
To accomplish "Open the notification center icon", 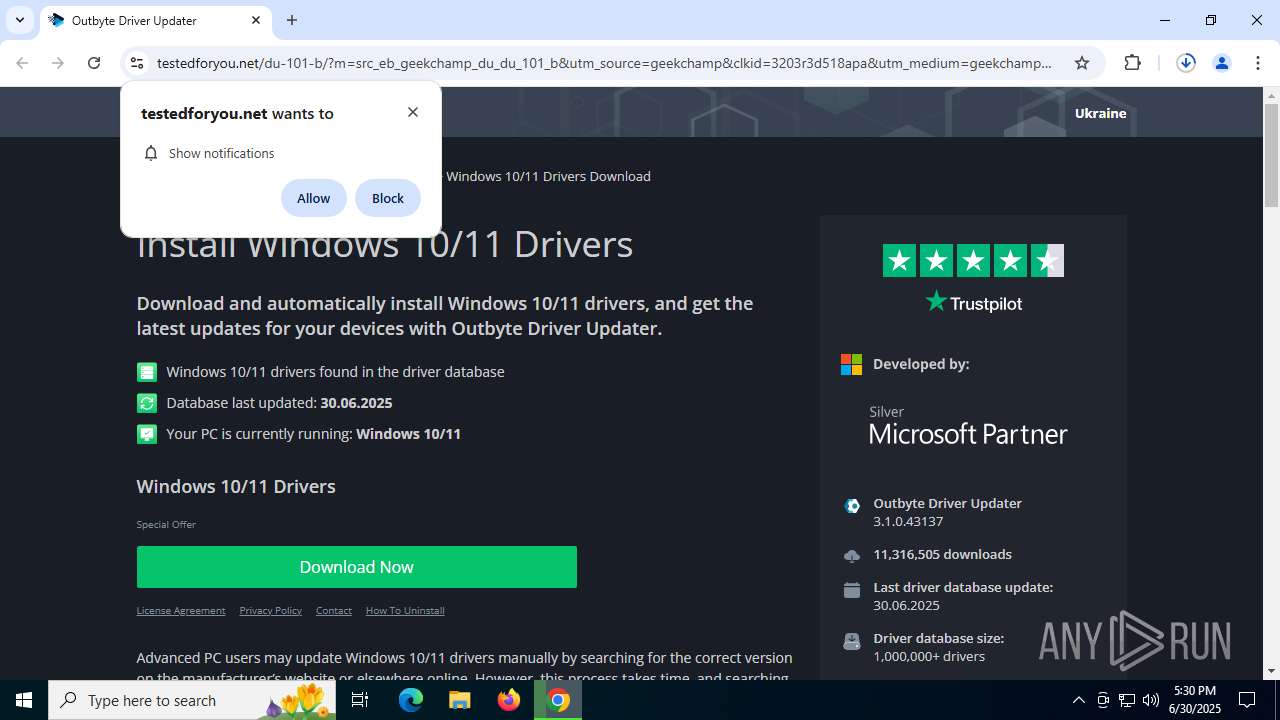I will (1247, 700).
